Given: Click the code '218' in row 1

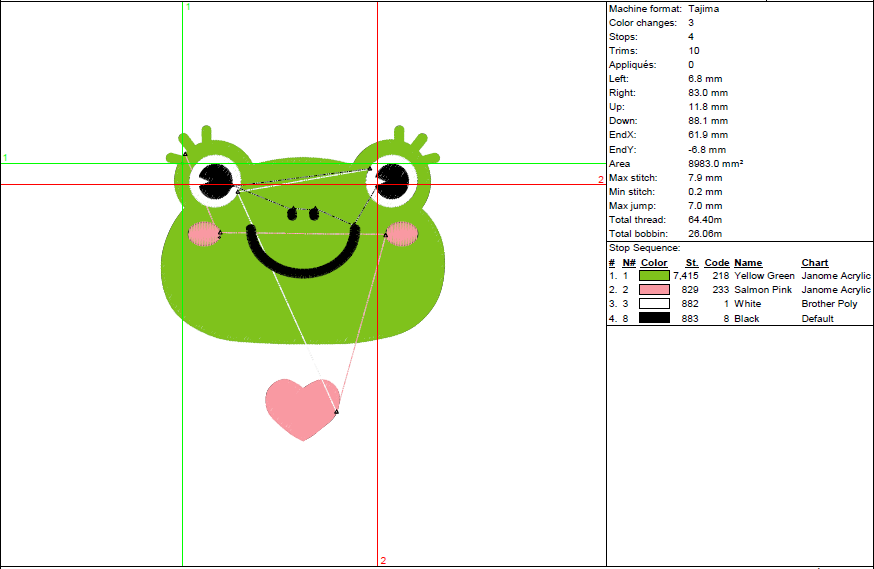Looking at the screenshot, I should coord(721,276).
